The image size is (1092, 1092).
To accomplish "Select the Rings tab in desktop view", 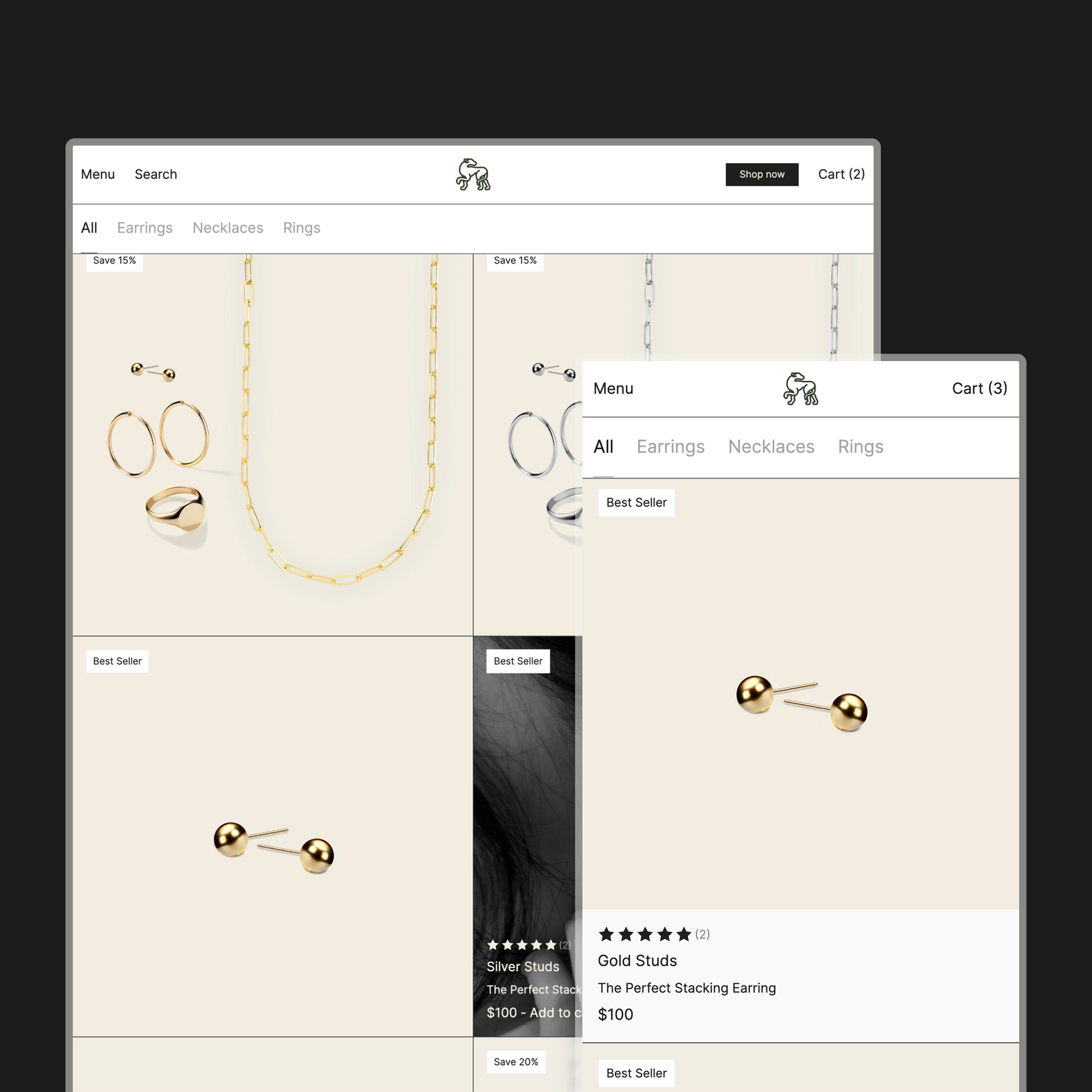I will [302, 228].
